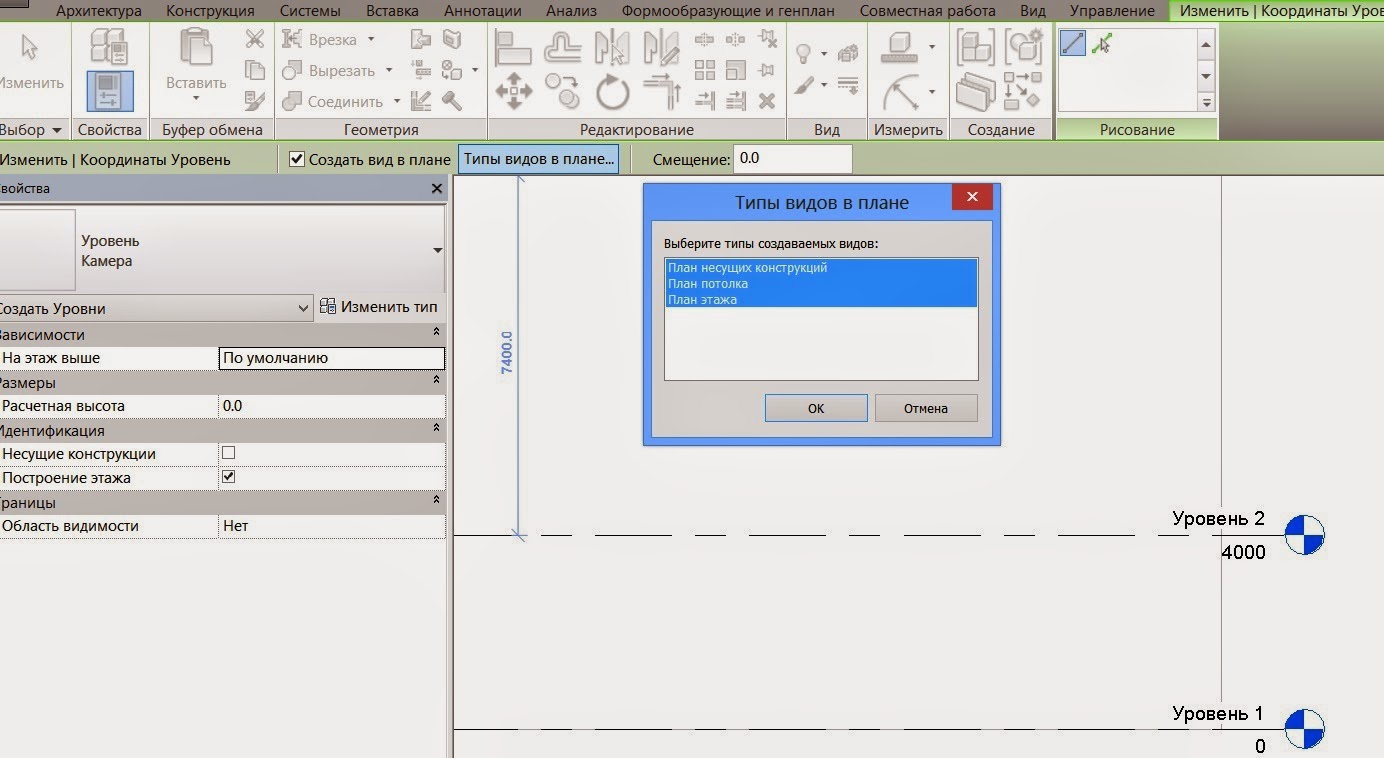This screenshot has height=758, width=1384.
Task: Open the Совместная работа ribbon tab
Action: (927, 11)
